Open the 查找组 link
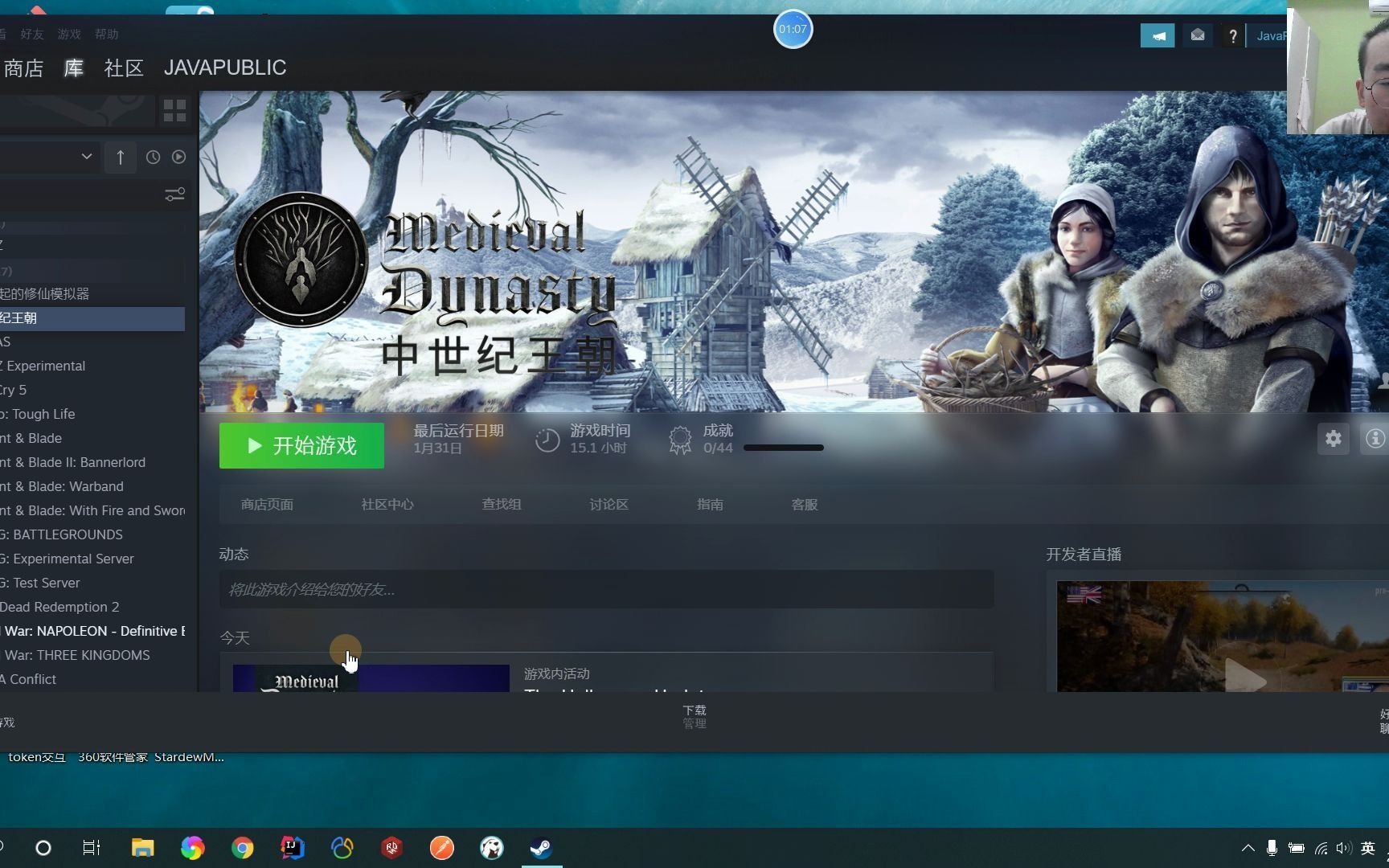 point(502,505)
